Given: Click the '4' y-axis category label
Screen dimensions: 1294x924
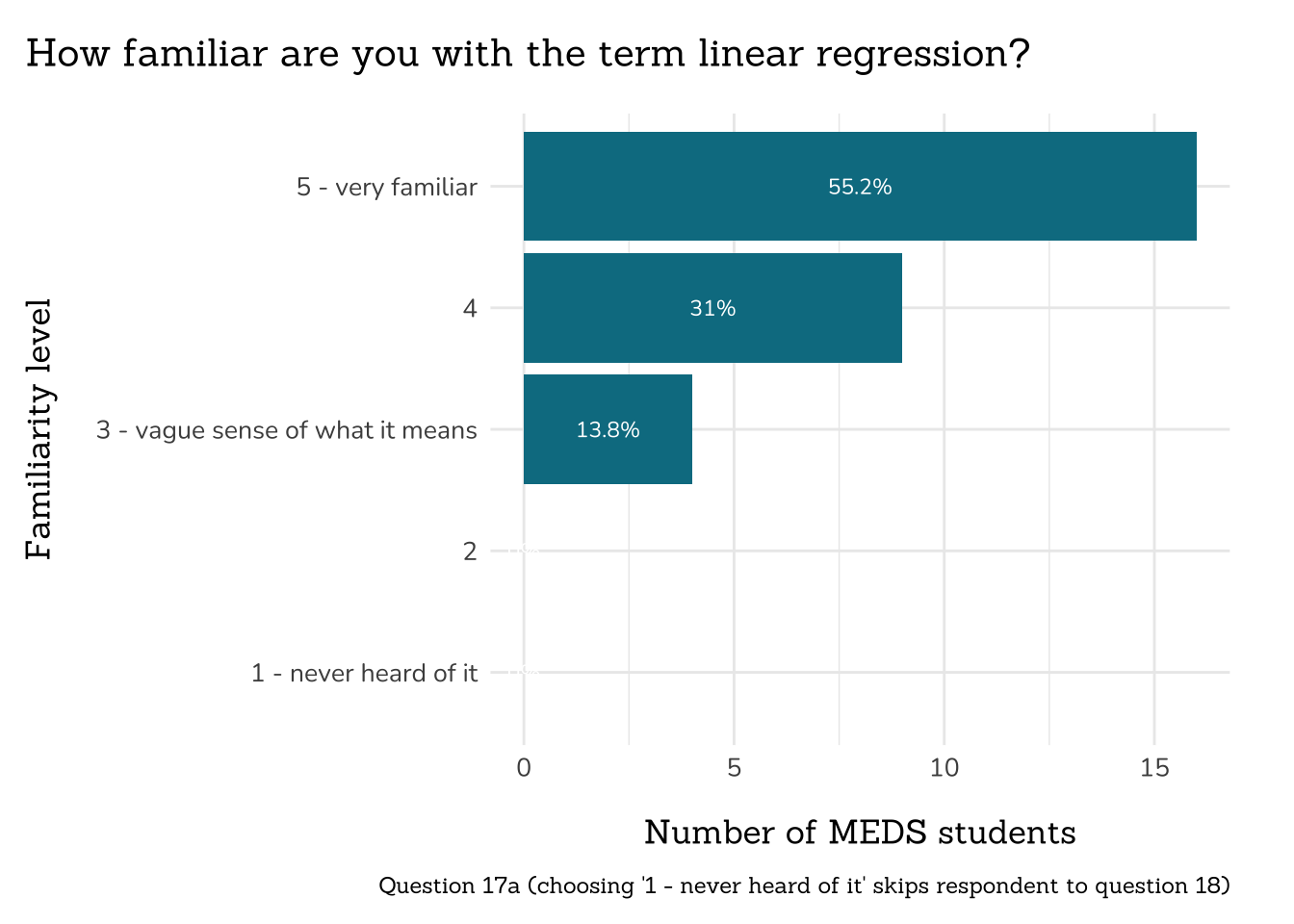Looking at the screenshot, I should [x=470, y=308].
